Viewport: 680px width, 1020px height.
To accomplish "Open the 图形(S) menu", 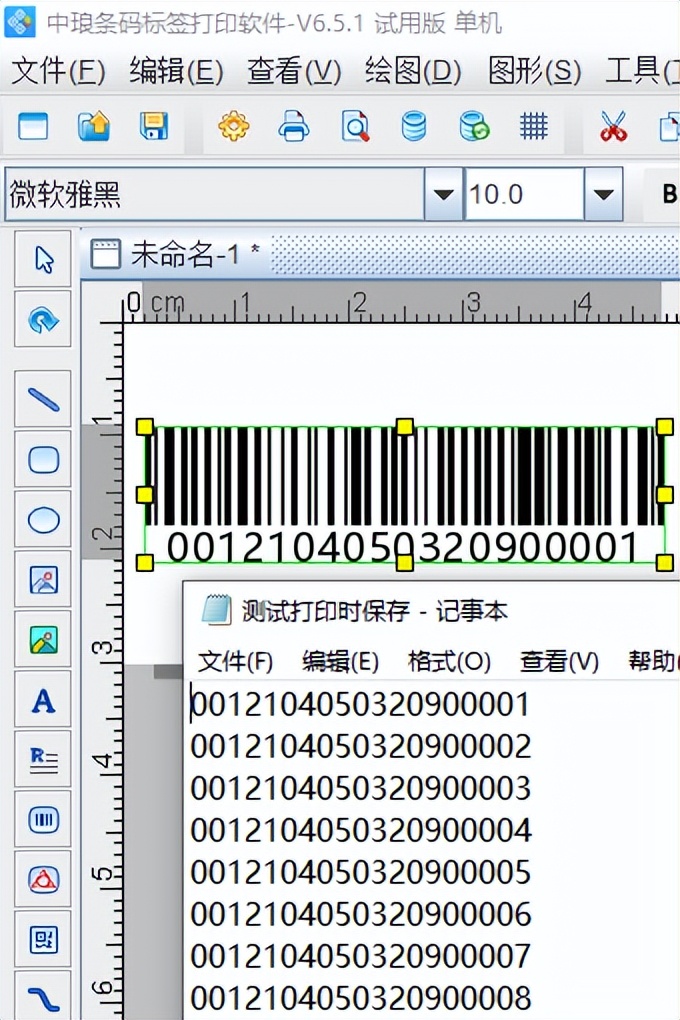I will tap(534, 71).
